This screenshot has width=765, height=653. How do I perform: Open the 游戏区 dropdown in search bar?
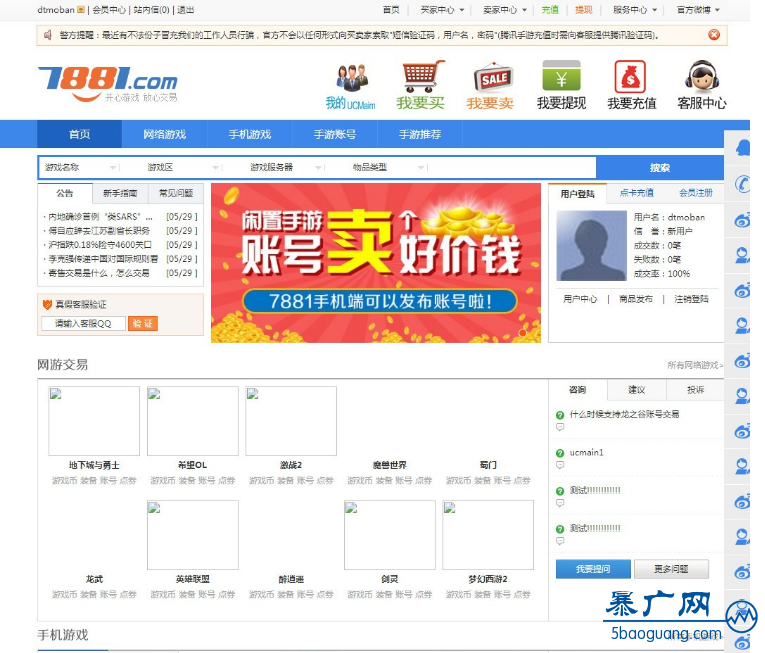point(183,167)
